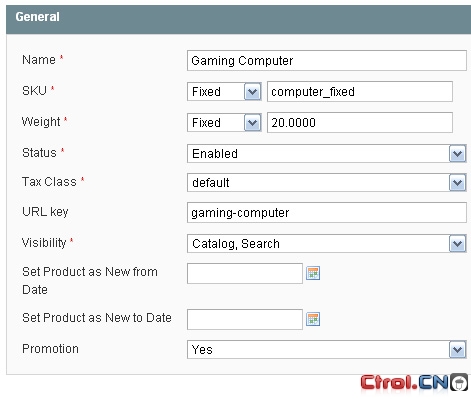Click the SKU field containing computer_fixed
471x399 pixels.
pos(360,92)
